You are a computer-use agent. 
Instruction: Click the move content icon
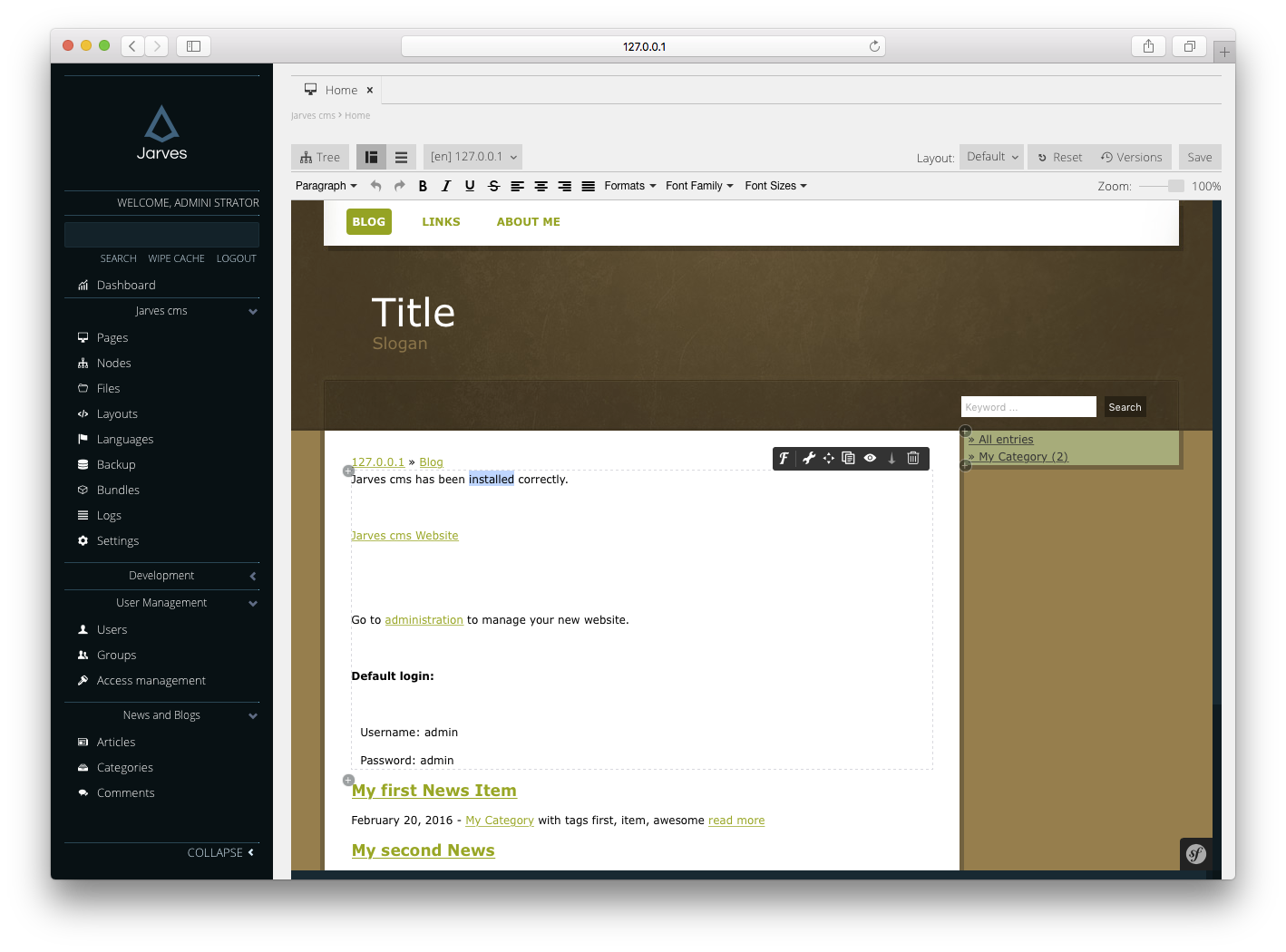[828, 458]
